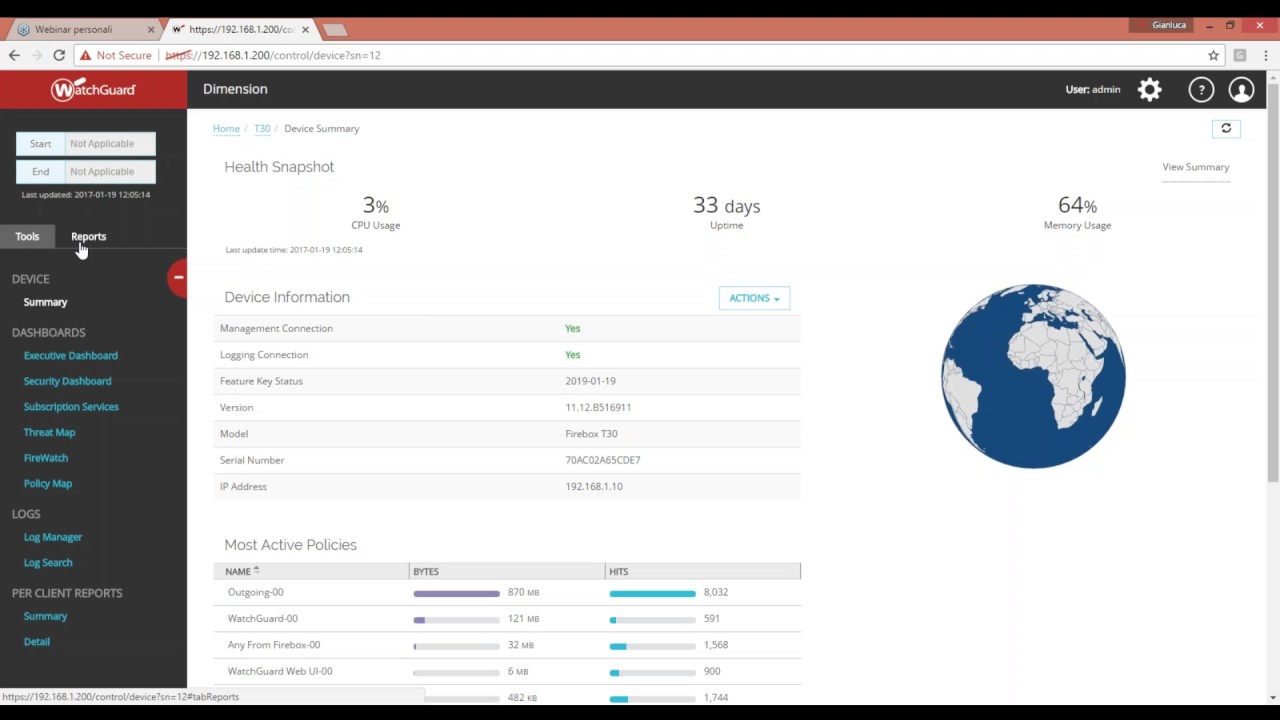This screenshot has width=1280, height=720.
Task: Select WatchGuard Web UI-00 policy
Action: click(x=280, y=672)
